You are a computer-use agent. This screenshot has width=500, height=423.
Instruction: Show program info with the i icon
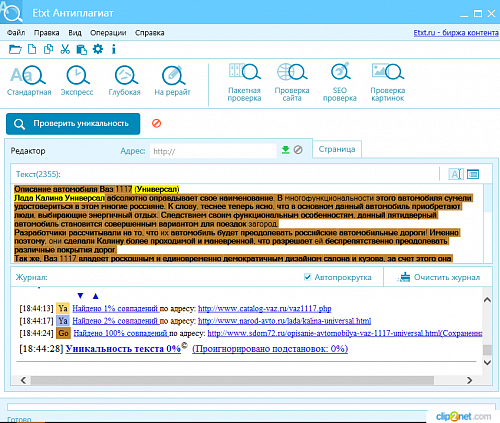pyautogui.click(x=114, y=49)
